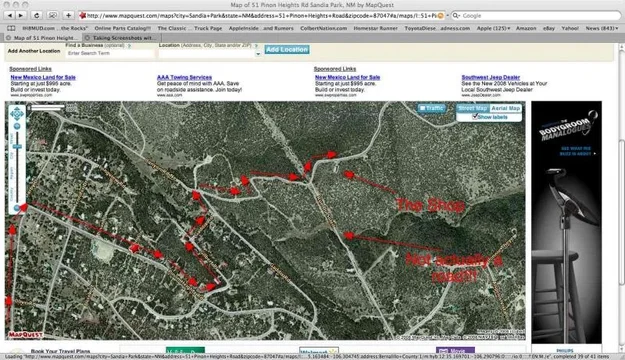This screenshot has width=625, height=360.
Task: Click the MapQuest logo on the map
Action: (x=26, y=335)
